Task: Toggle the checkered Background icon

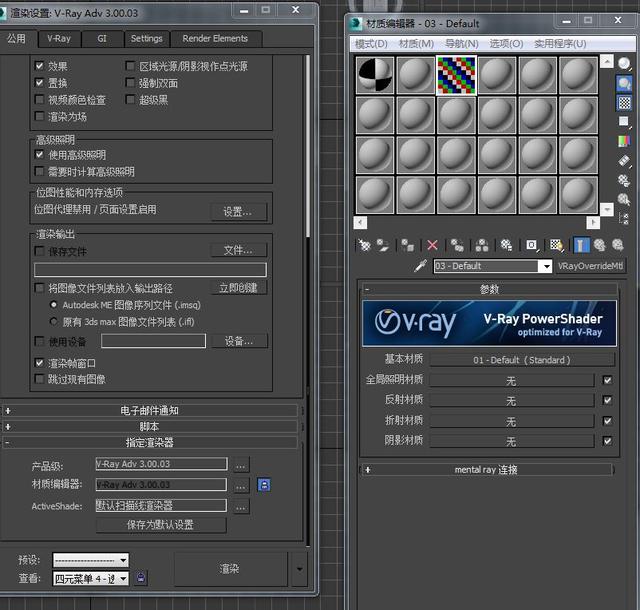Action: tap(624, 102)
